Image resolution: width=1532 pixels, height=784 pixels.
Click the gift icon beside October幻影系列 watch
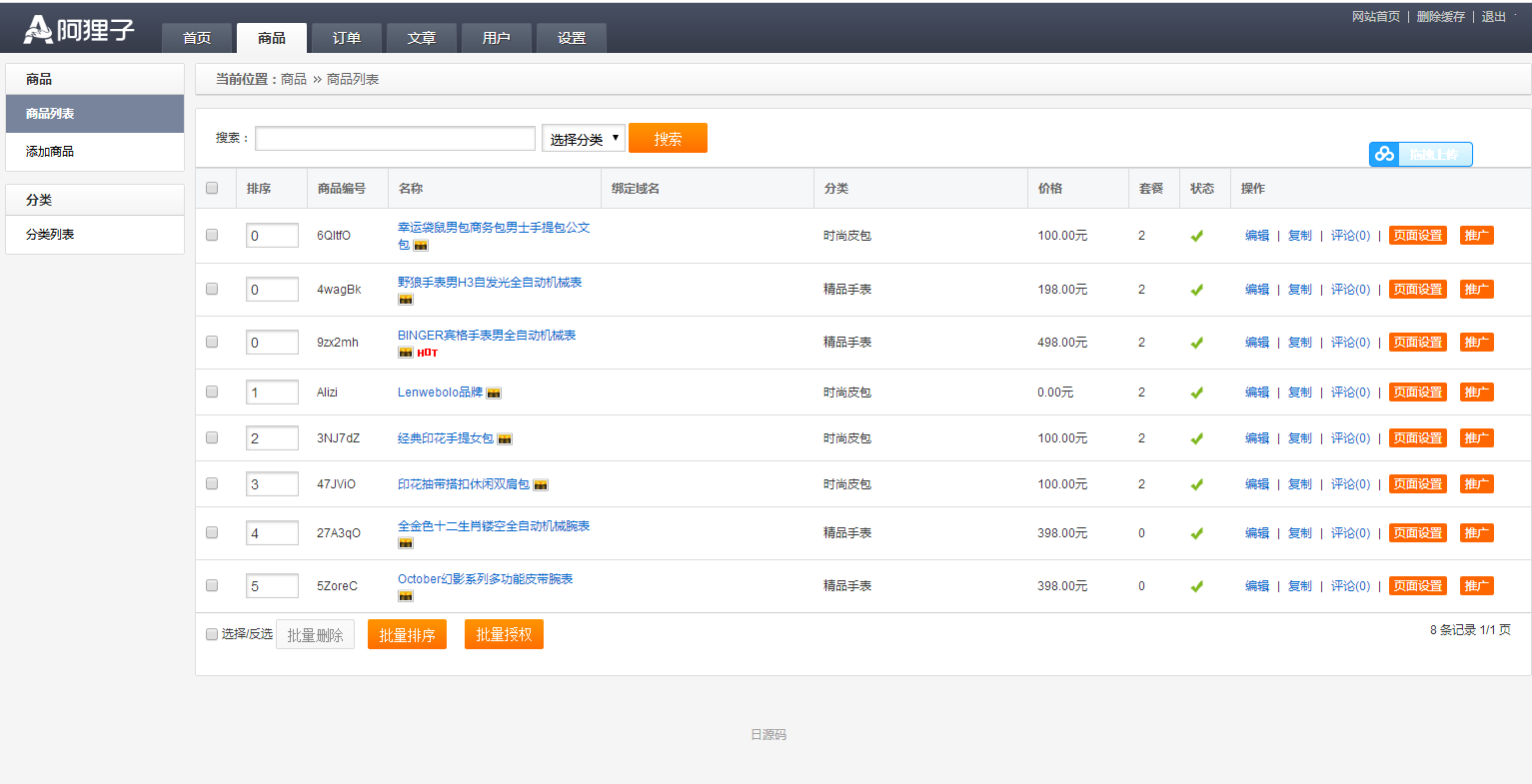(405, 594)
